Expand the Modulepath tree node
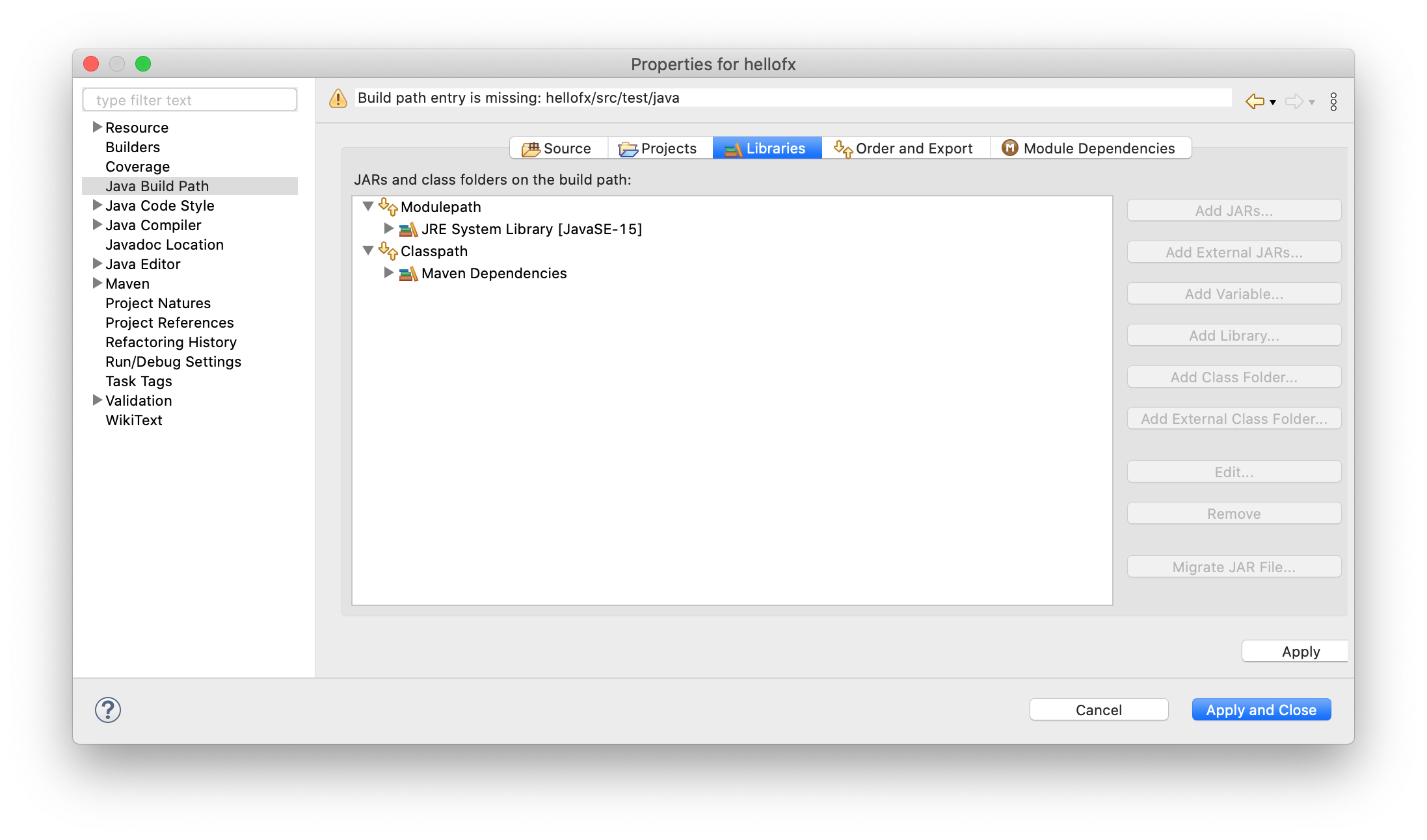The height and width of the screenshot is (840, 1427). [371, 206]
